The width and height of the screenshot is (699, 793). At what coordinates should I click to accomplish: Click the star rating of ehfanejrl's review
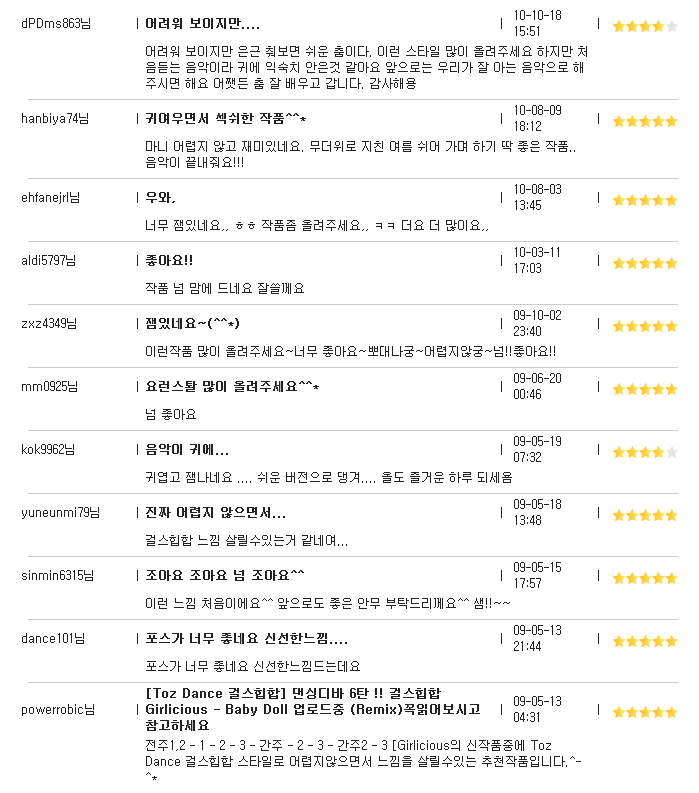coord(645,200)
